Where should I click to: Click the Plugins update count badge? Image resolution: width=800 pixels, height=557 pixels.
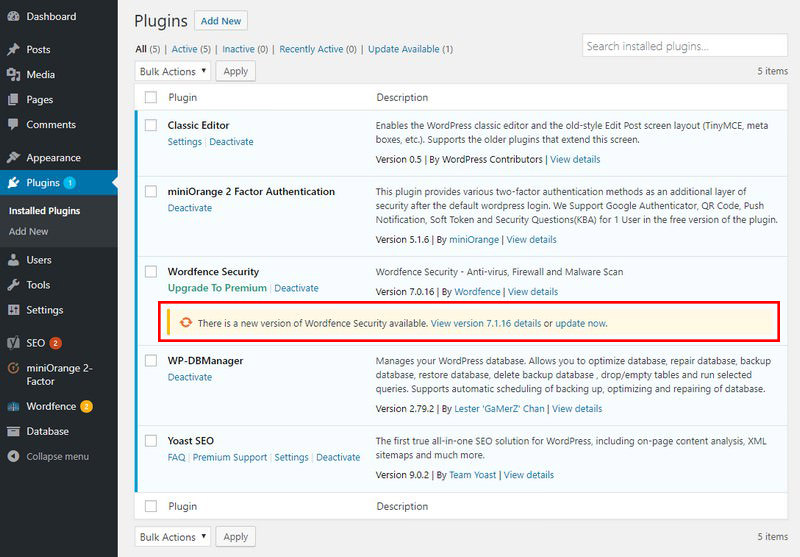[70, 183]
